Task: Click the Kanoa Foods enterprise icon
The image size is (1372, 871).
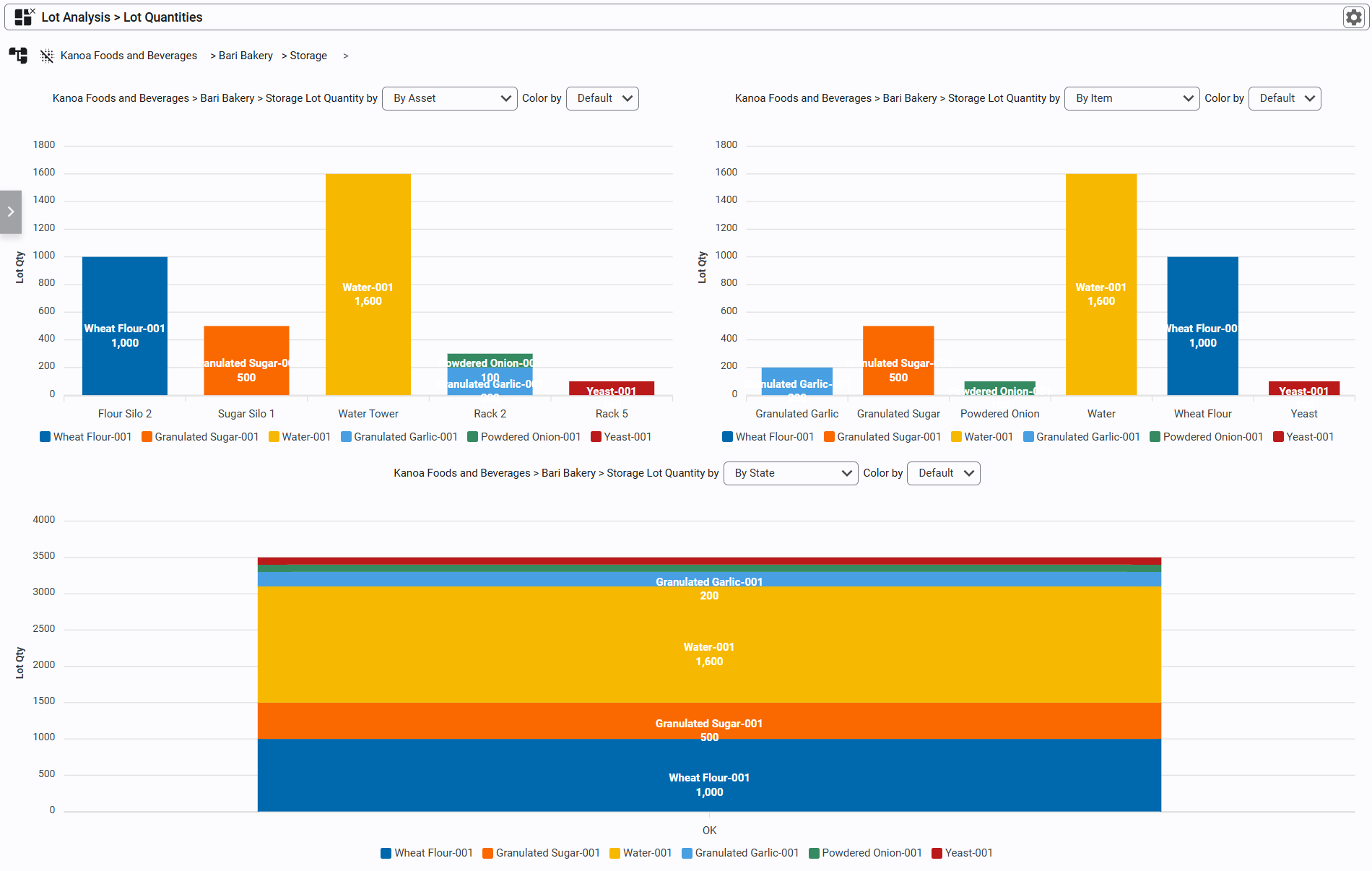Action: point(47,56)
